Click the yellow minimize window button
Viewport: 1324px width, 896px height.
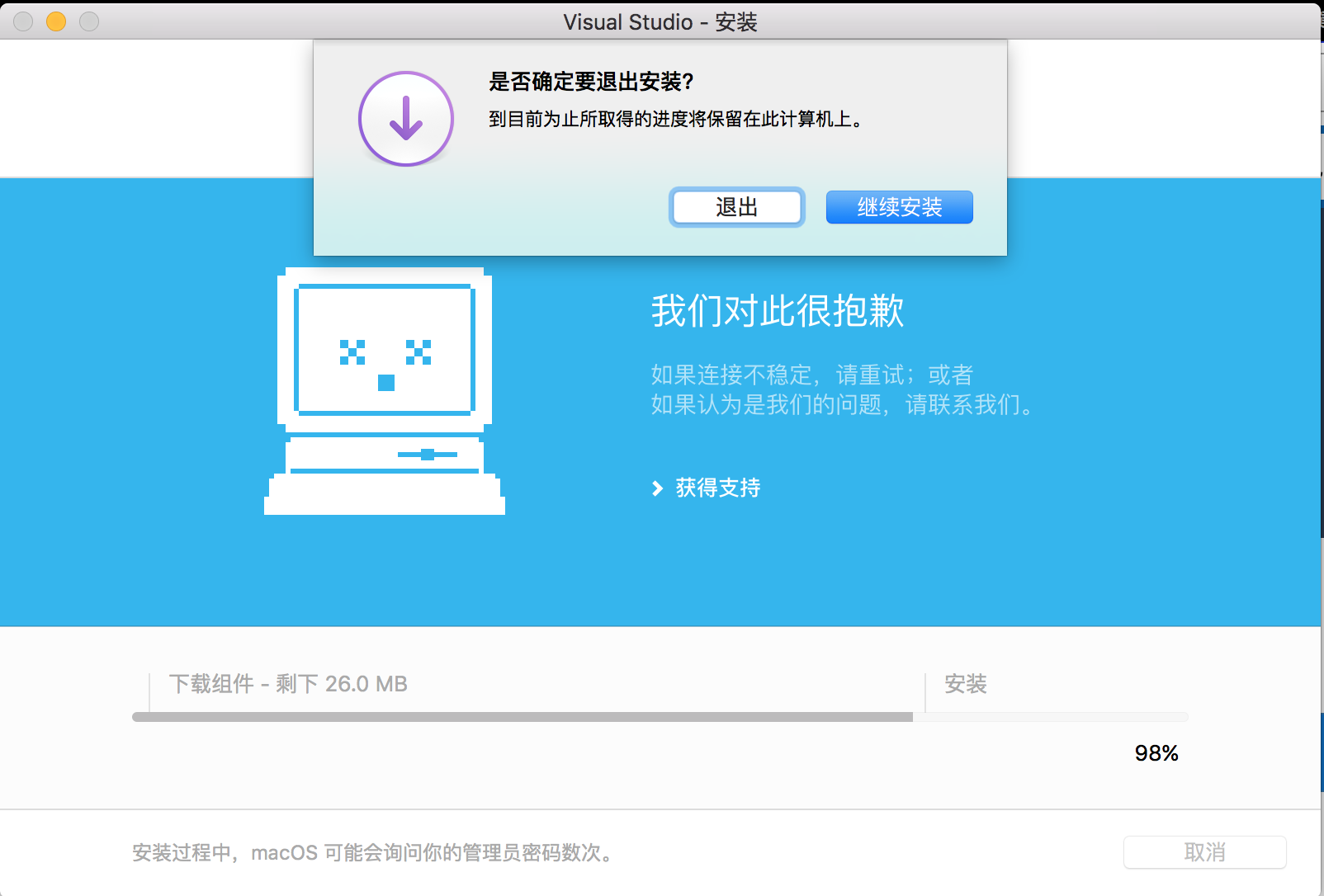click(56, 21)
